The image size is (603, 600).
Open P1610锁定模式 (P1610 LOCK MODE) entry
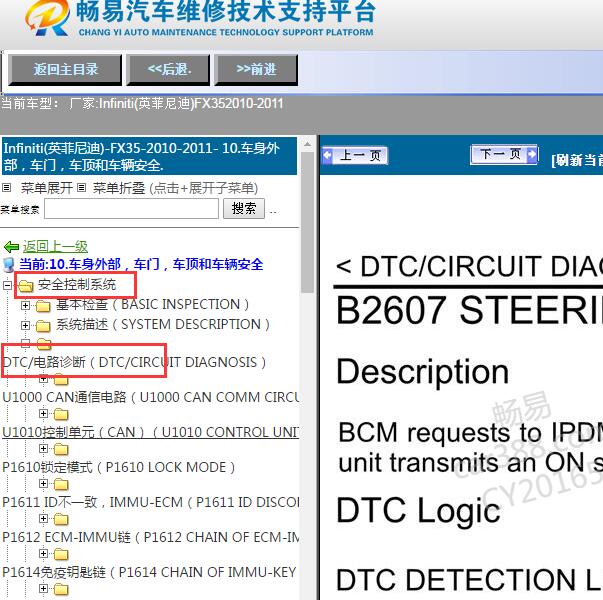coord(118,467)
